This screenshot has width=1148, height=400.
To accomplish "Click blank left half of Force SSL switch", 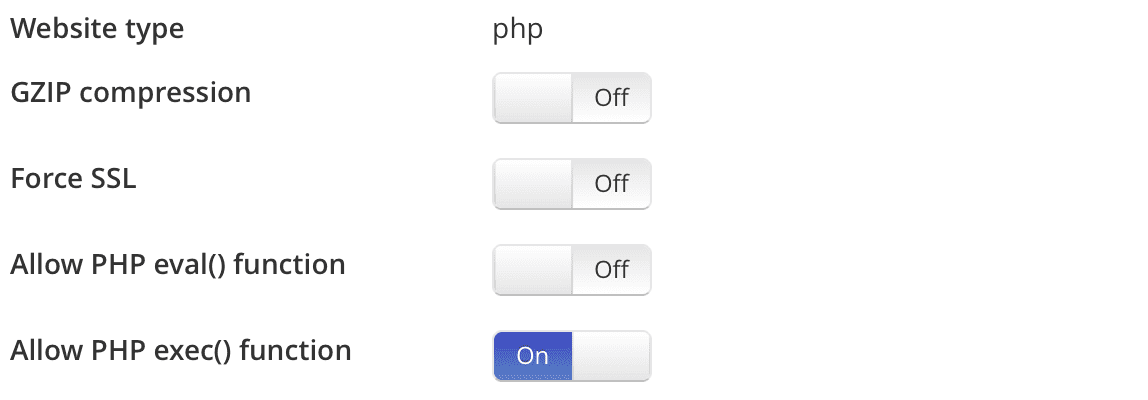I will pos(532,183).
